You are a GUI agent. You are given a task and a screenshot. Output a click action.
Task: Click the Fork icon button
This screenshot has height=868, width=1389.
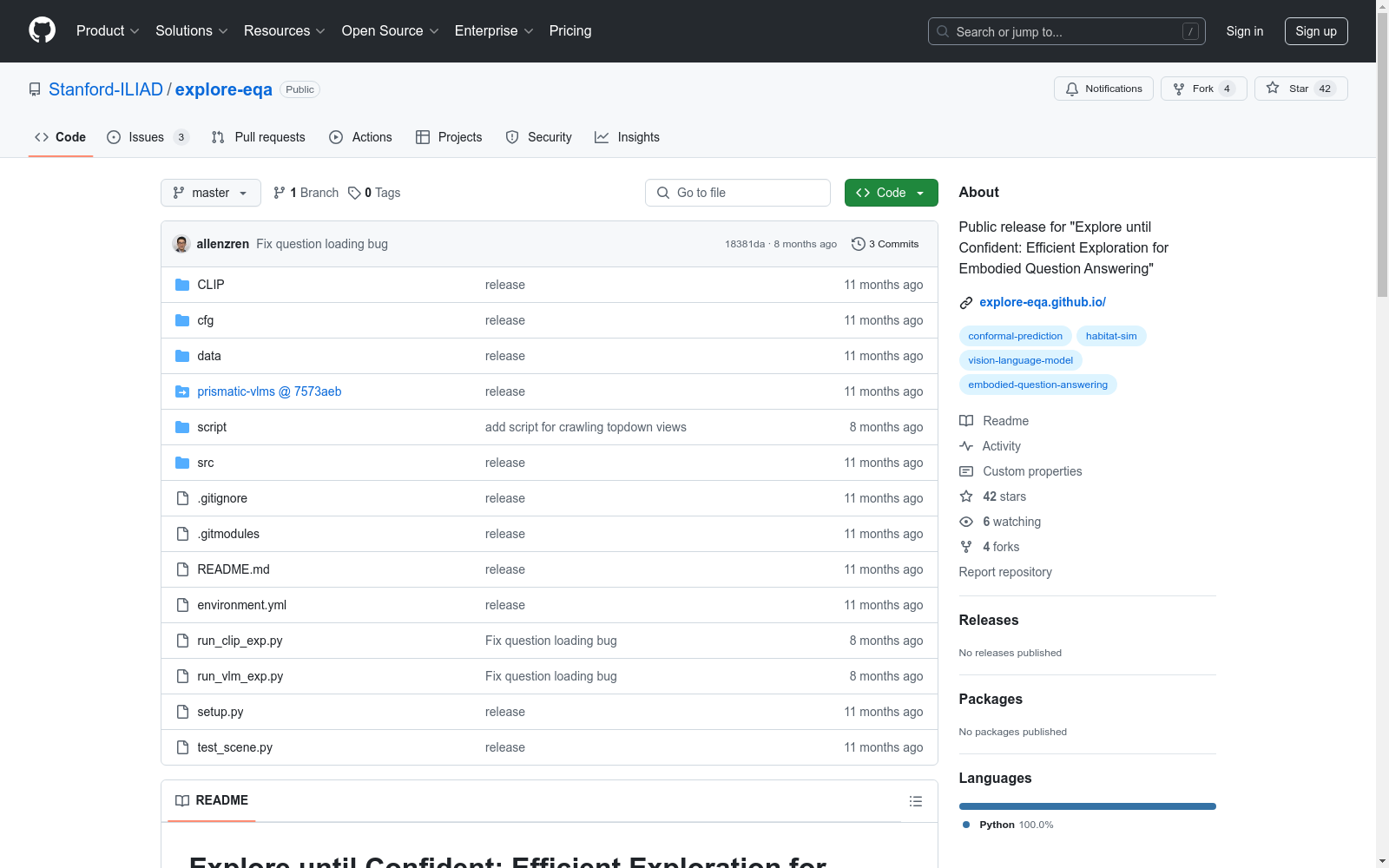coord(1179,89)
